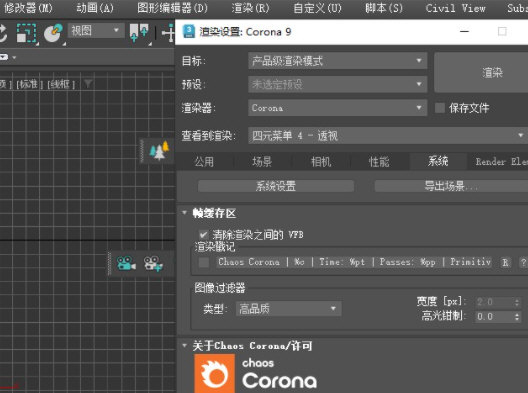Click the R reset button for the render stamp

[x=505, y=262]
